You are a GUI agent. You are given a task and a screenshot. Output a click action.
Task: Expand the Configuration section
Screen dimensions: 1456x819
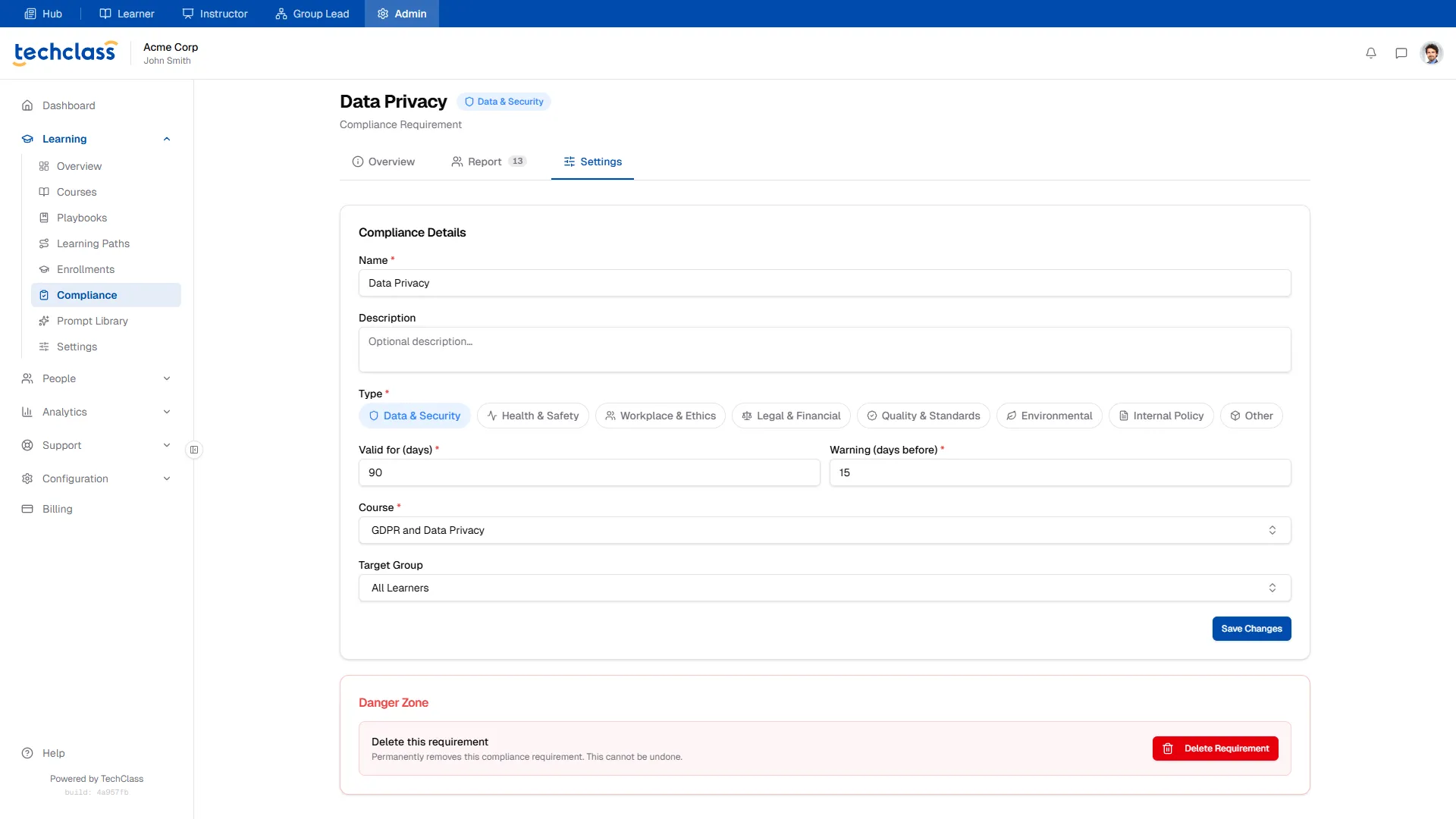(97, 479)
